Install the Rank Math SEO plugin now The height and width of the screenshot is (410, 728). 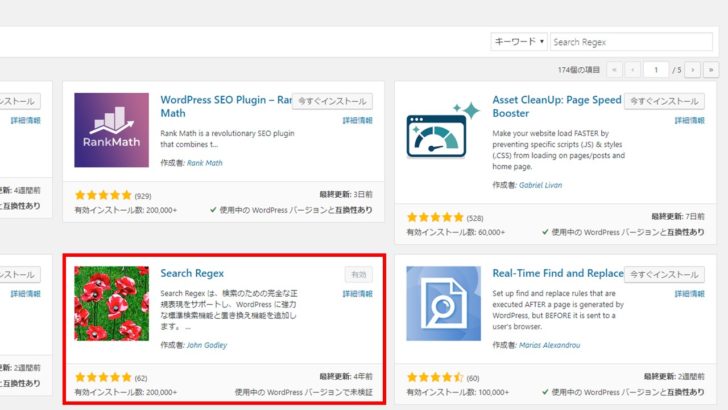click(332, 101)
